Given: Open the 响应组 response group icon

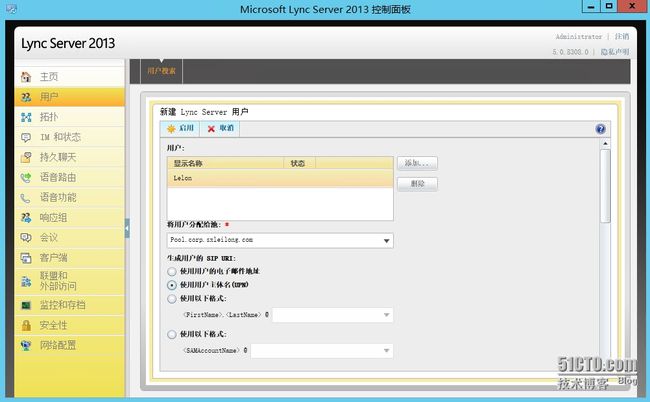Looking at the screenshot, I should click(26, 218).
